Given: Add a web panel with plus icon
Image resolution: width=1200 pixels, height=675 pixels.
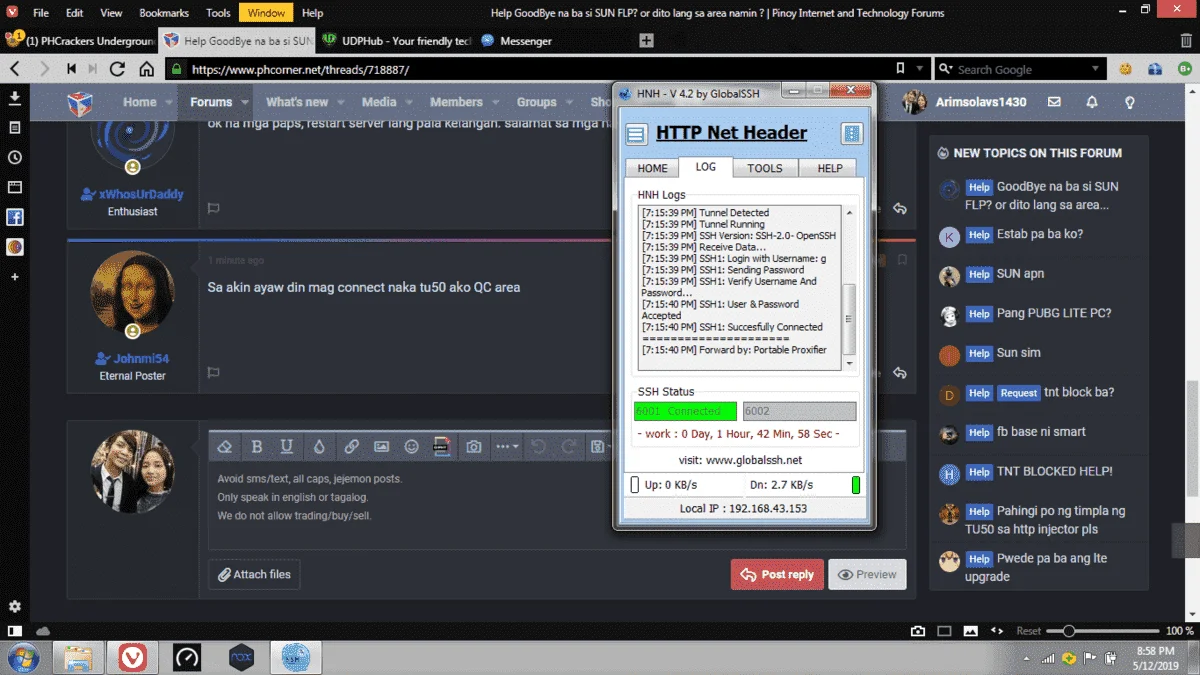Looking at the screenshot, I should (x=15, y=276).
